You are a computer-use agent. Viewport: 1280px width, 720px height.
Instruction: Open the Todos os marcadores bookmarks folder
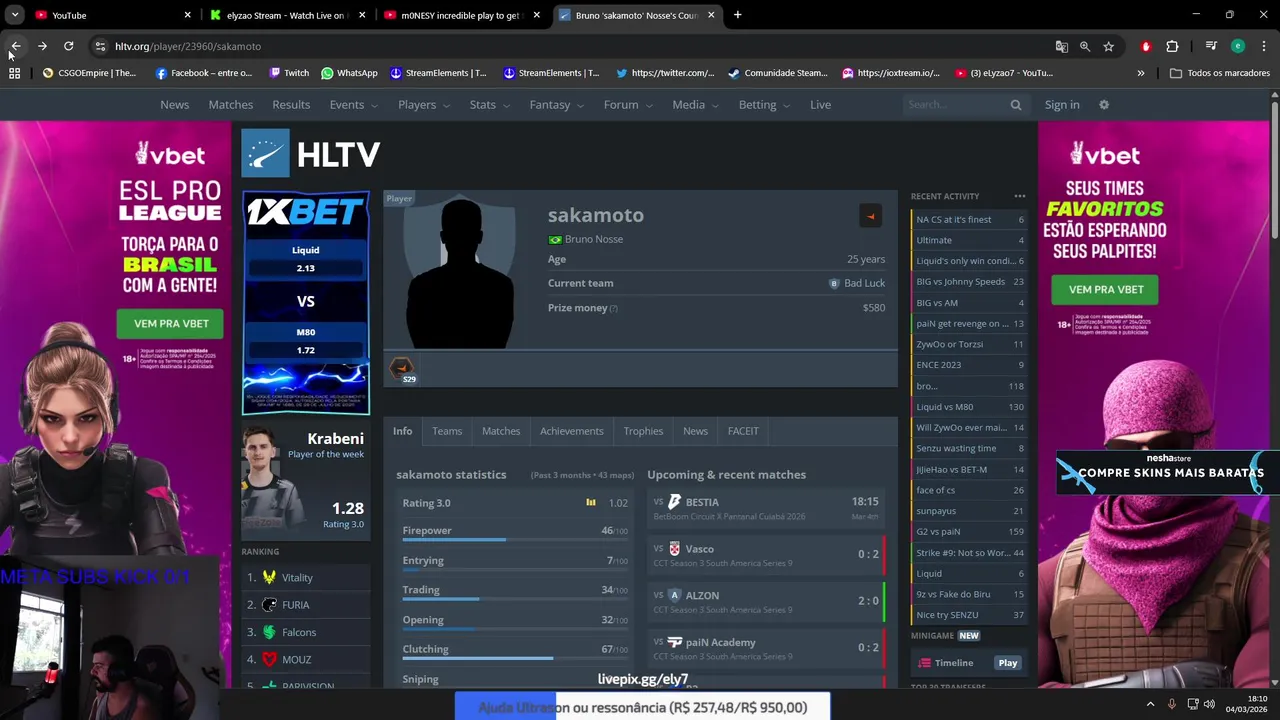coord(1219,73)
